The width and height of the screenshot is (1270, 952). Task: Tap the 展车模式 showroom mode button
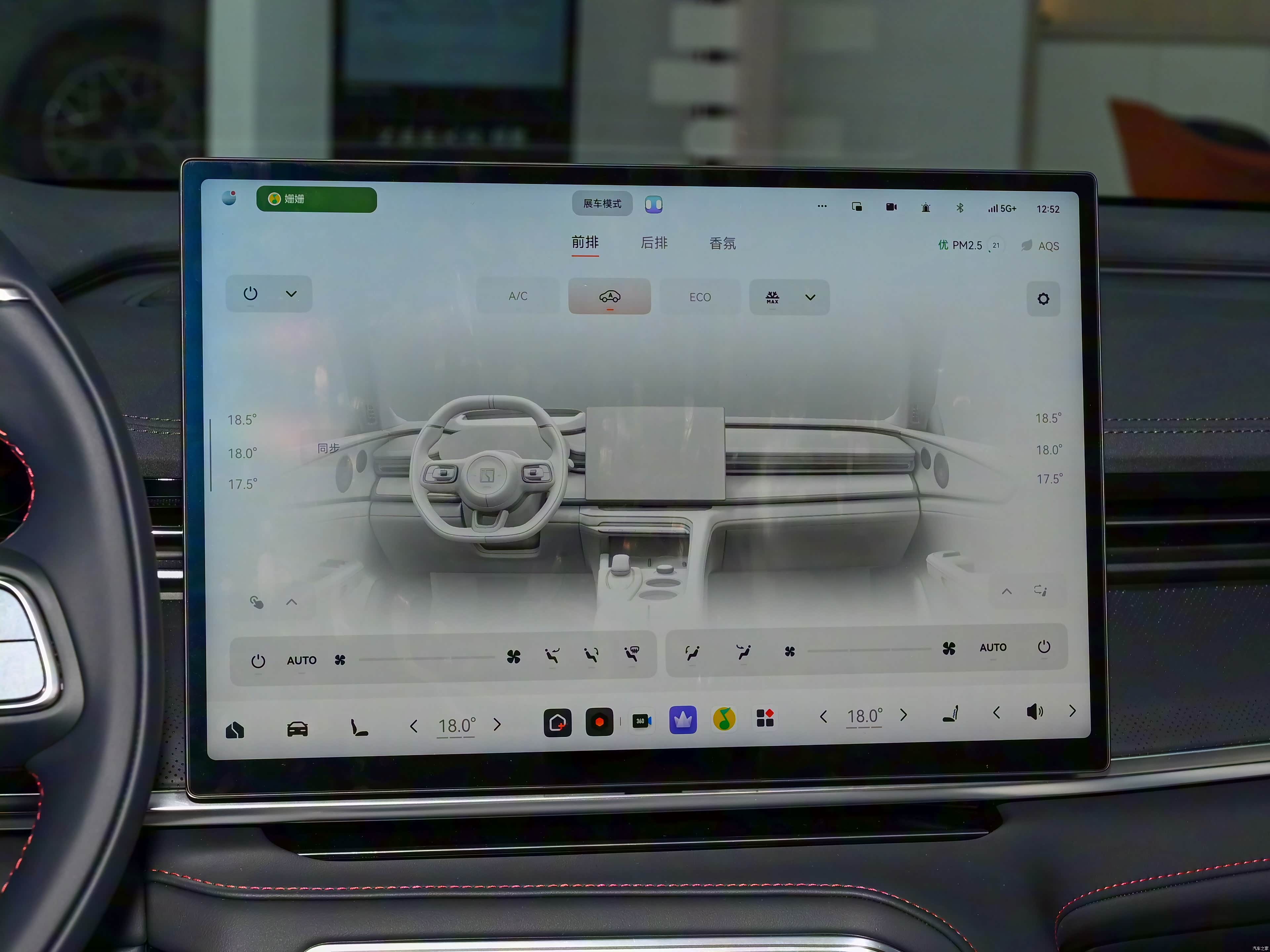click(x=602, y=204)
